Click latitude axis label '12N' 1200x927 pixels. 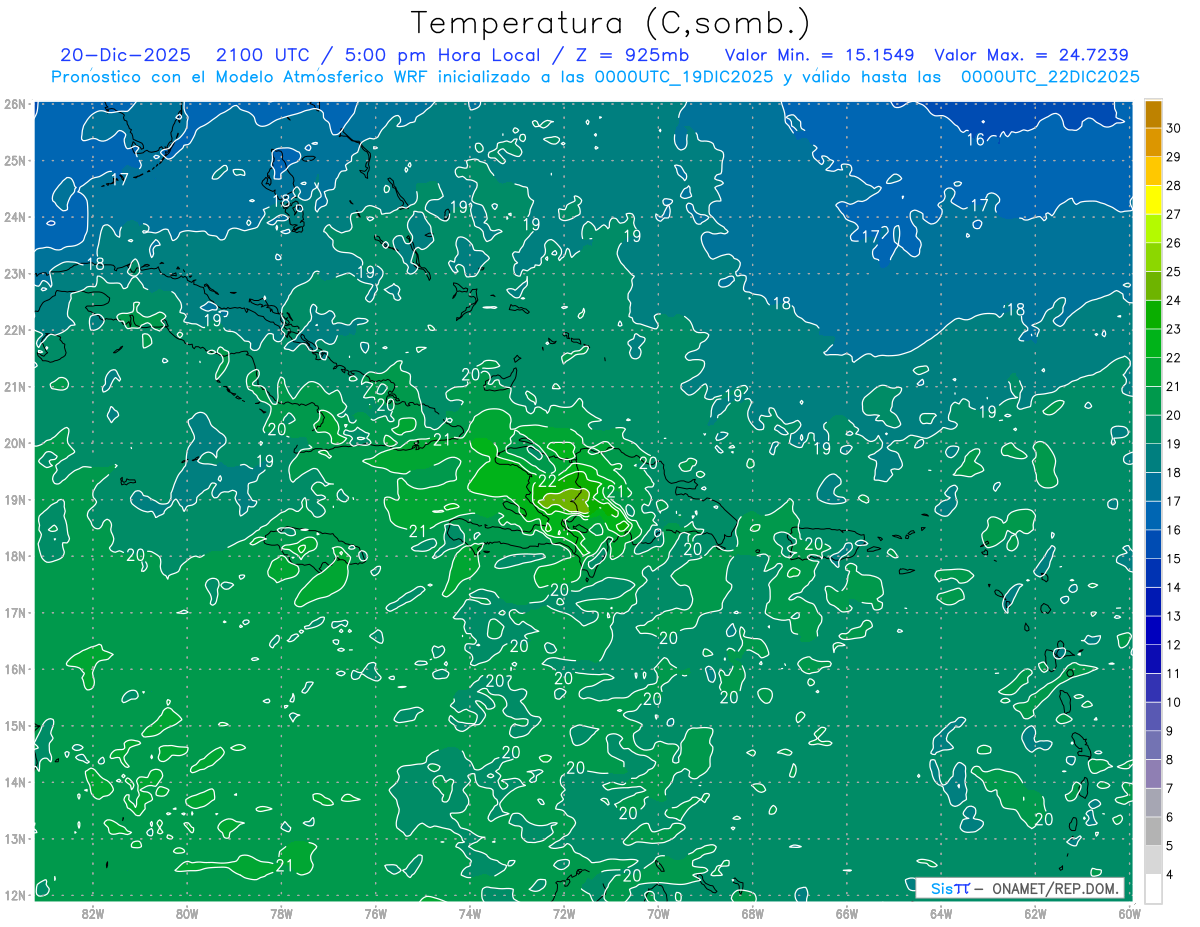coord(15,895)
